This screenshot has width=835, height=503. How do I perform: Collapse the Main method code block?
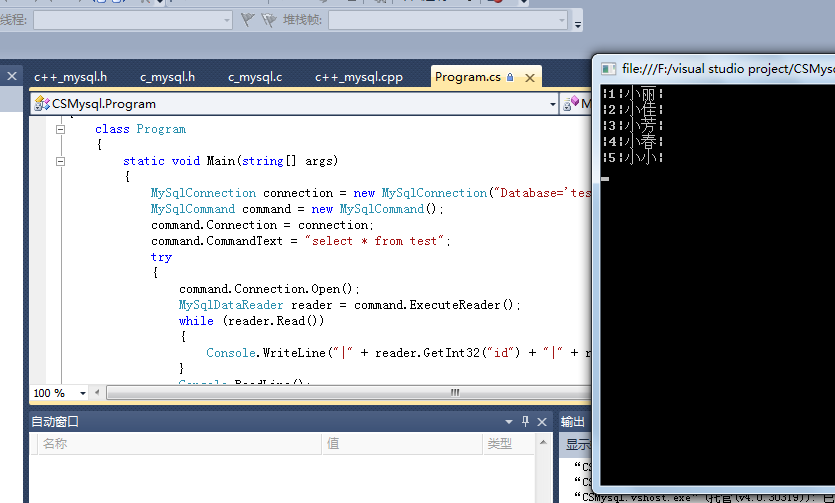61,161
